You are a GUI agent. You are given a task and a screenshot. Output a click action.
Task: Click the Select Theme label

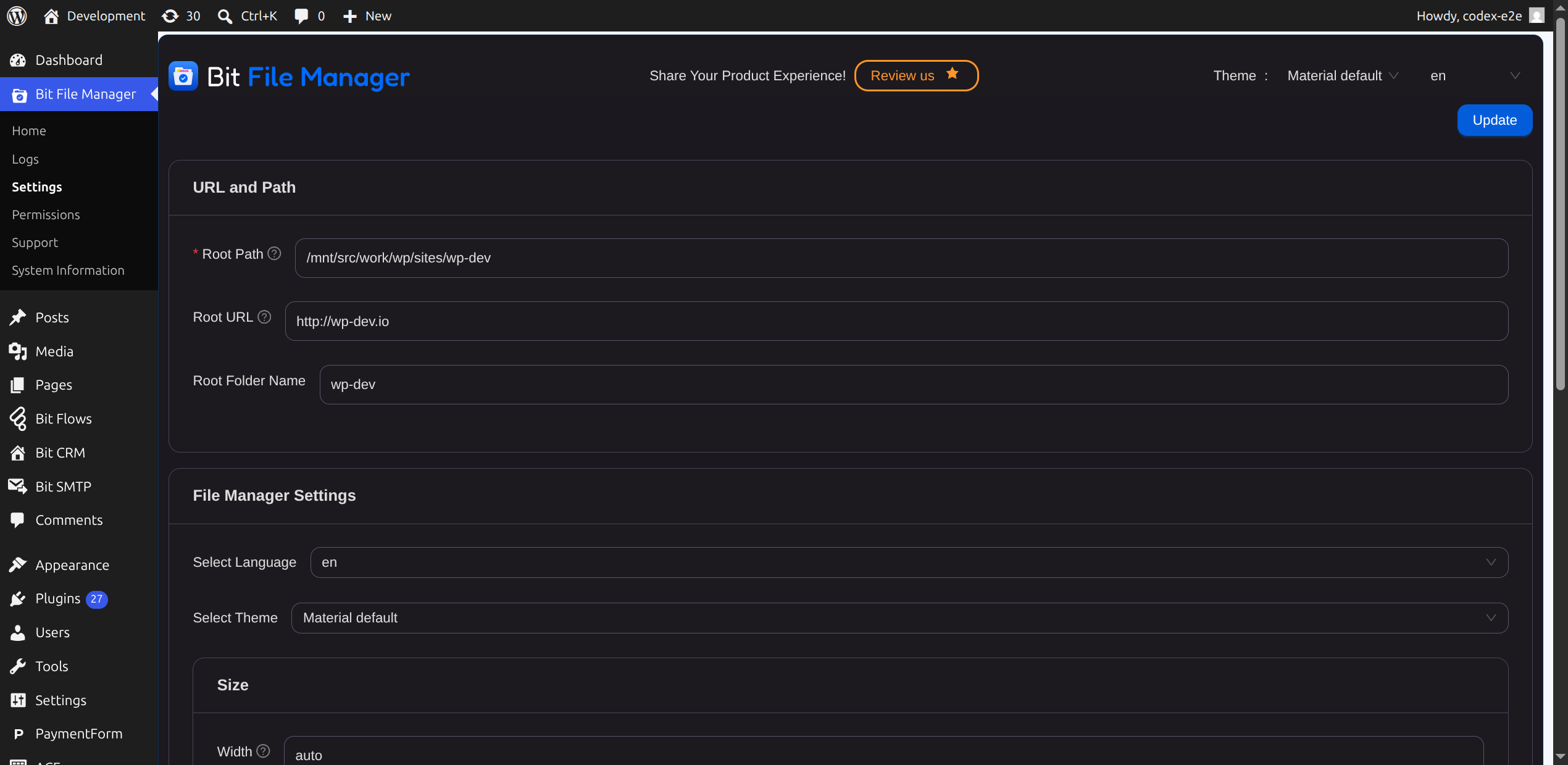235,618
